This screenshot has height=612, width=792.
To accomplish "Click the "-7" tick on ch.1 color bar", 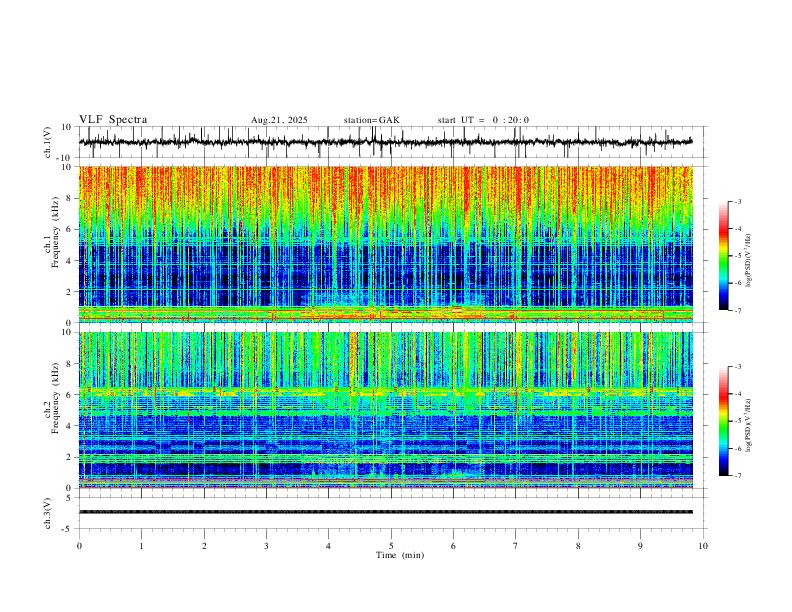I will point(737,311).
